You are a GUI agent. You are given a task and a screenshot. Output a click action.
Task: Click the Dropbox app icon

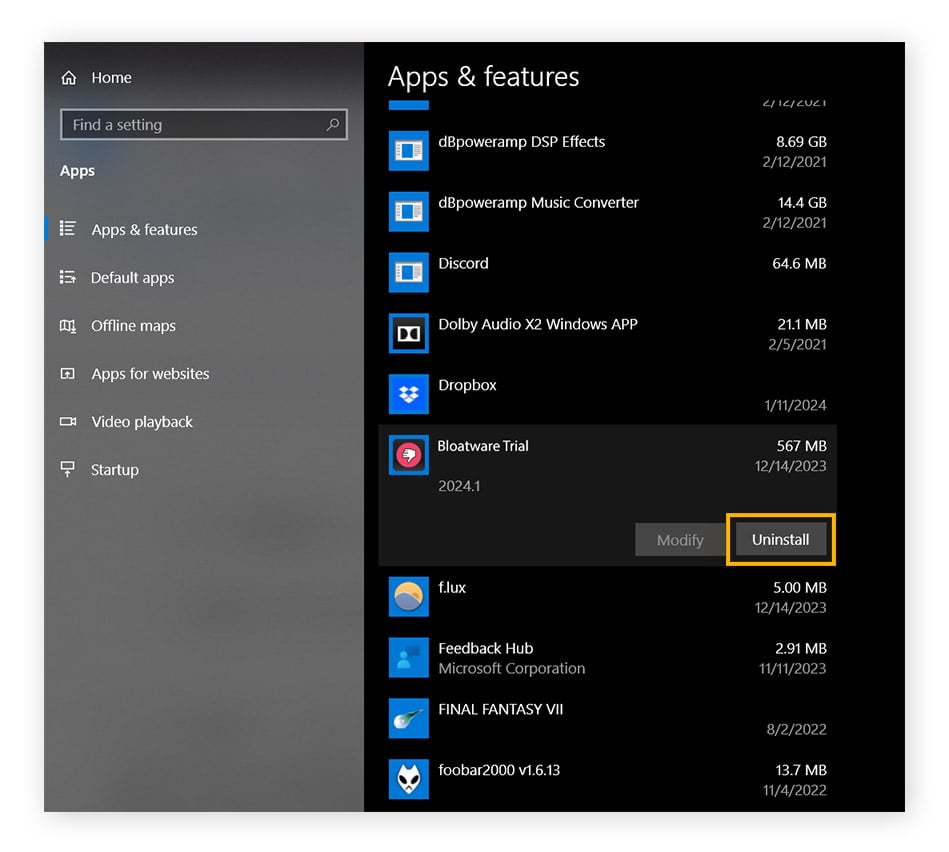coord(408,394)
